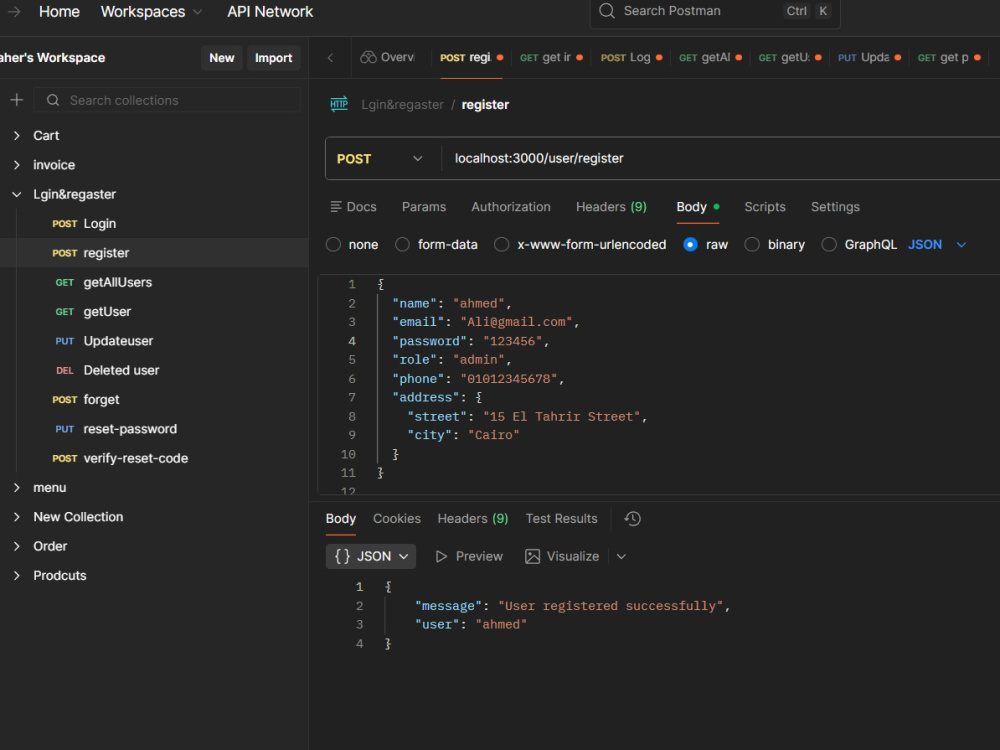Open the request Headers (9) tab
Viewport: 1000px width, 750px height.
(x=611, y=207)
